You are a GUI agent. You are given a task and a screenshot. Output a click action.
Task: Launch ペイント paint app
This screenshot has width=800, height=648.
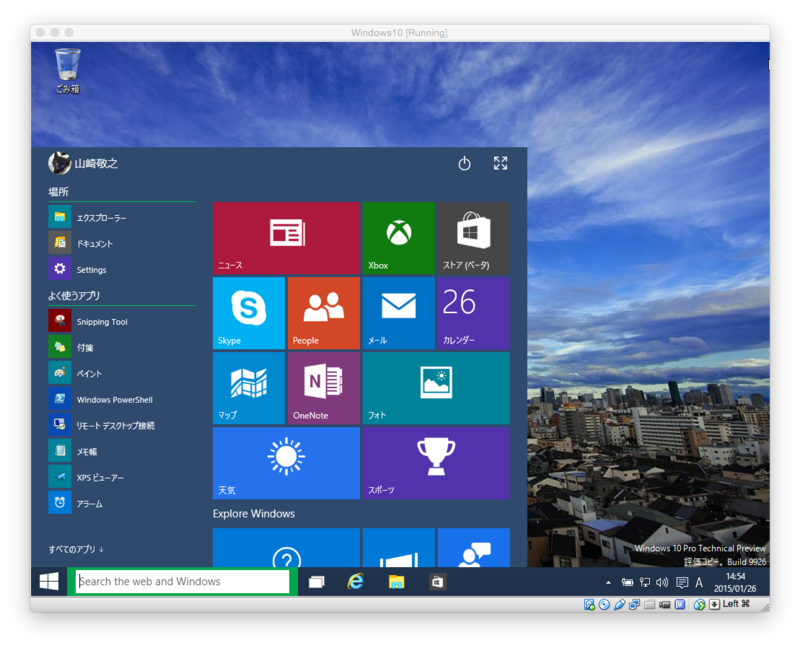tap(121, 373)
